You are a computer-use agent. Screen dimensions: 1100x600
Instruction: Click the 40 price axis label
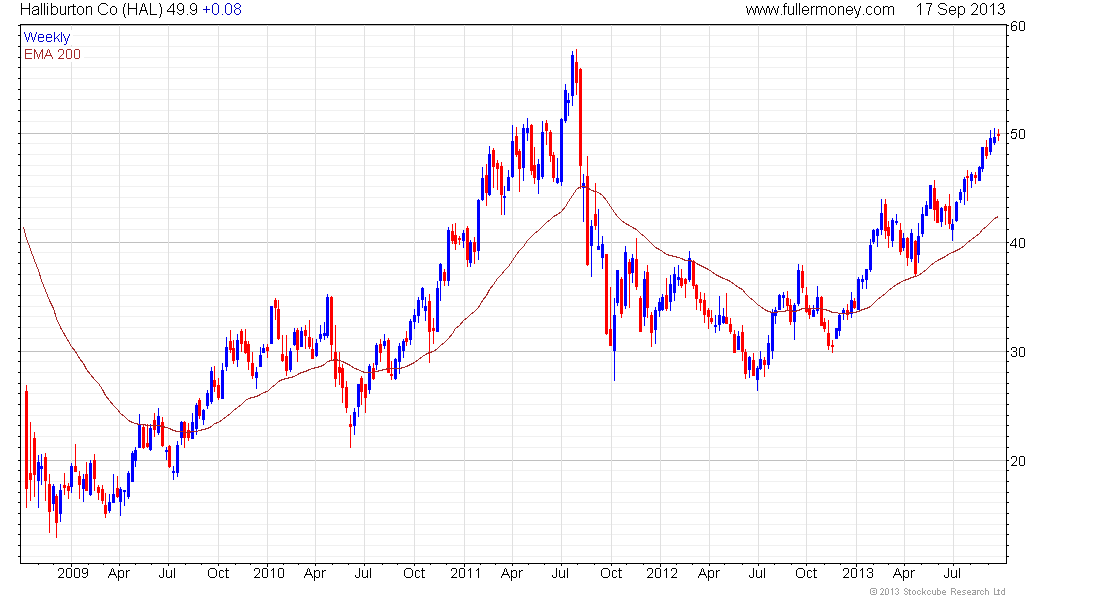(x=1017, y=244)
